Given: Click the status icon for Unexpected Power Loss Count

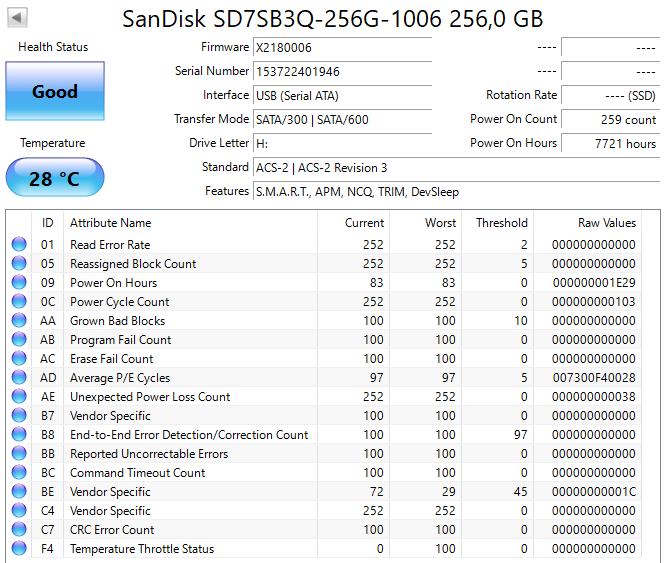Looking at the screenshot, I should (19, 397).
